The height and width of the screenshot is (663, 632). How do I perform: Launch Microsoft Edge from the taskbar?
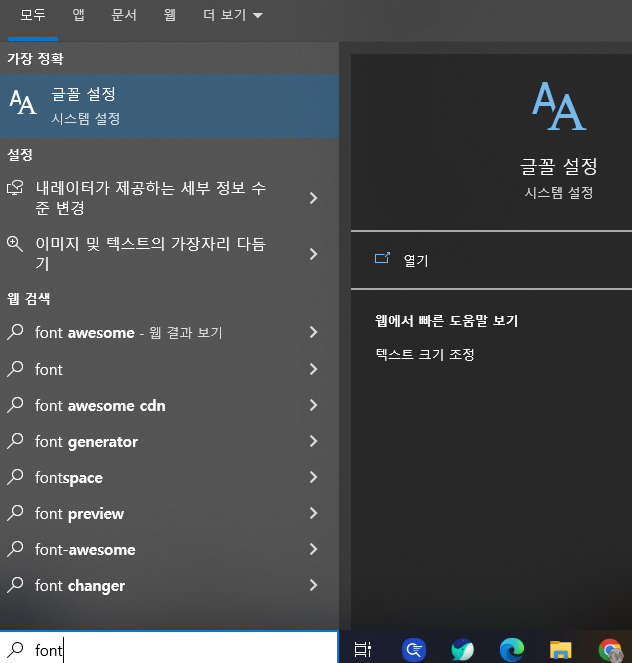(512, 650)
